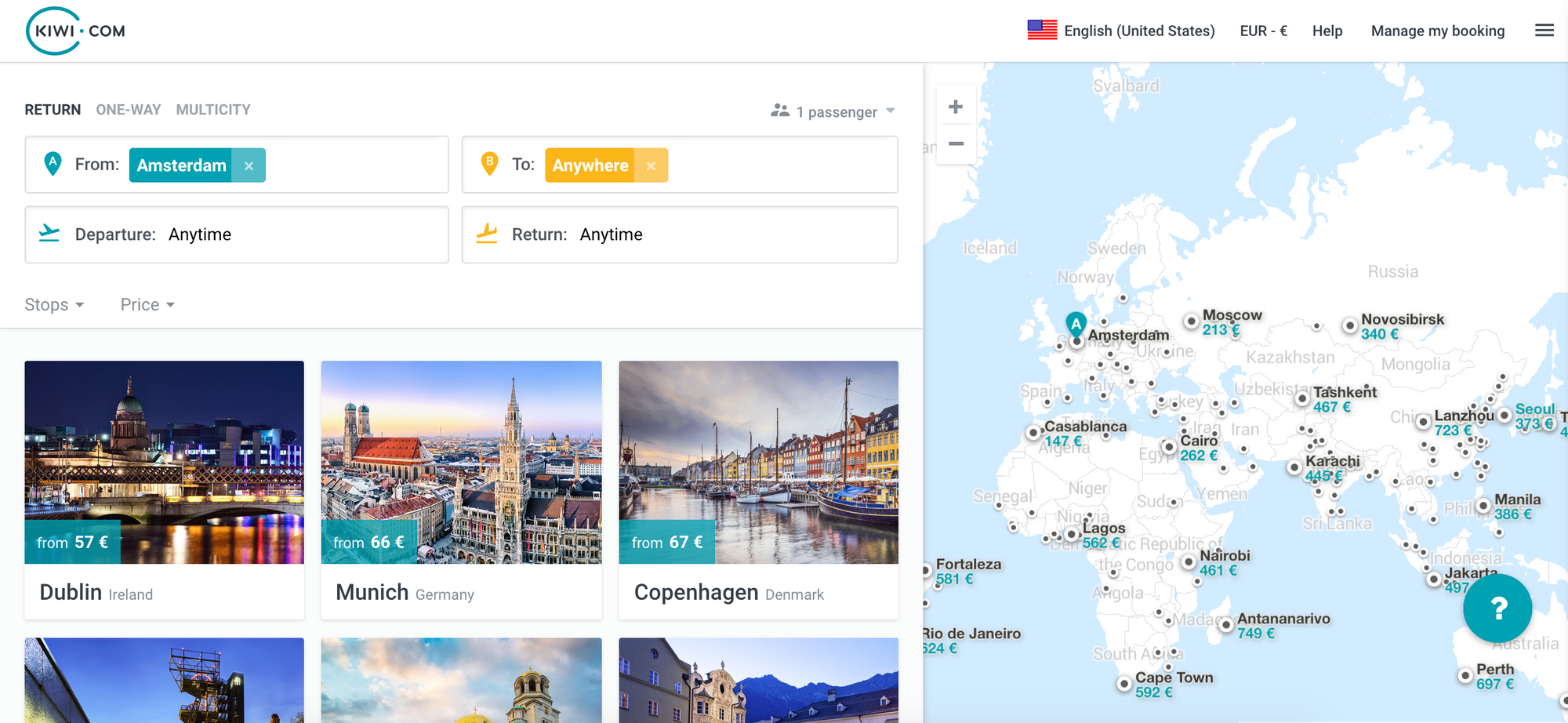
Task: Open the 1 passenger dropdown
Action: pyautogui.click(x=833, y=111)
